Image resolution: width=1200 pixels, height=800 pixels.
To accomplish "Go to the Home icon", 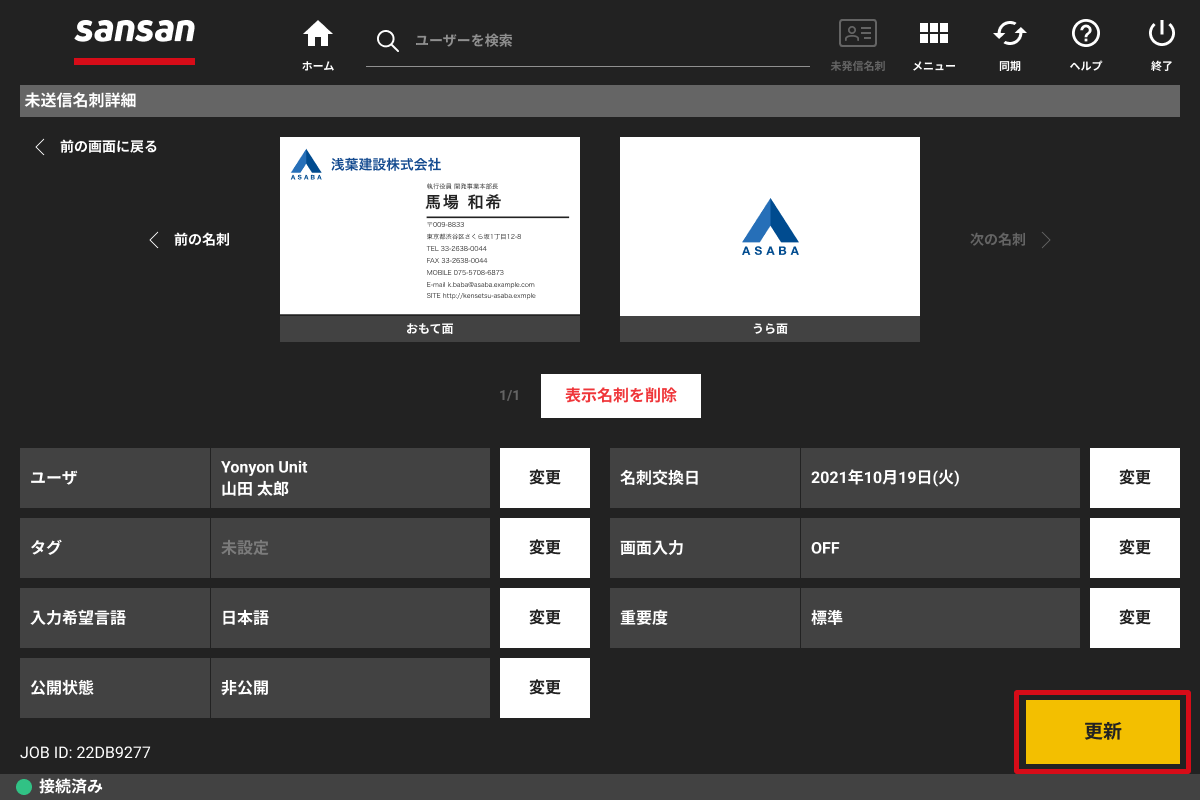I will [318, 35].
